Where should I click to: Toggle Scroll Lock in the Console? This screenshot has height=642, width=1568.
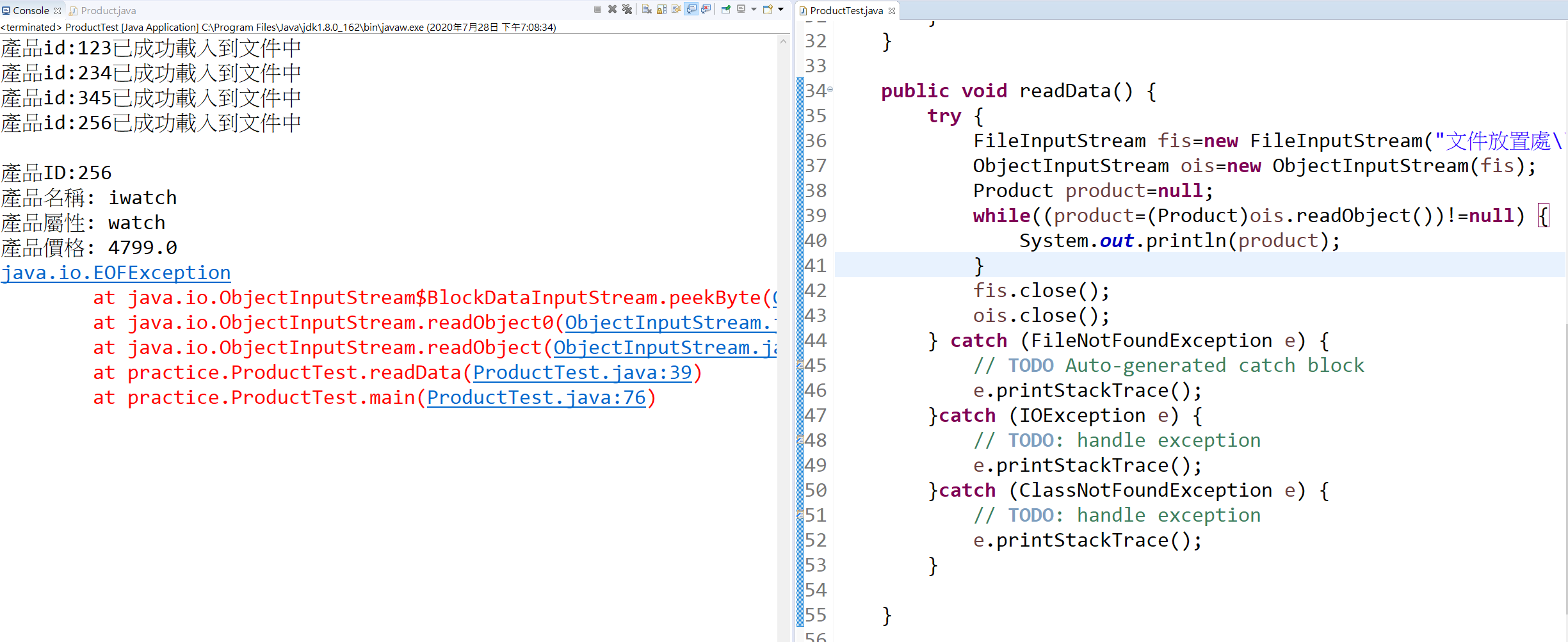661,10
